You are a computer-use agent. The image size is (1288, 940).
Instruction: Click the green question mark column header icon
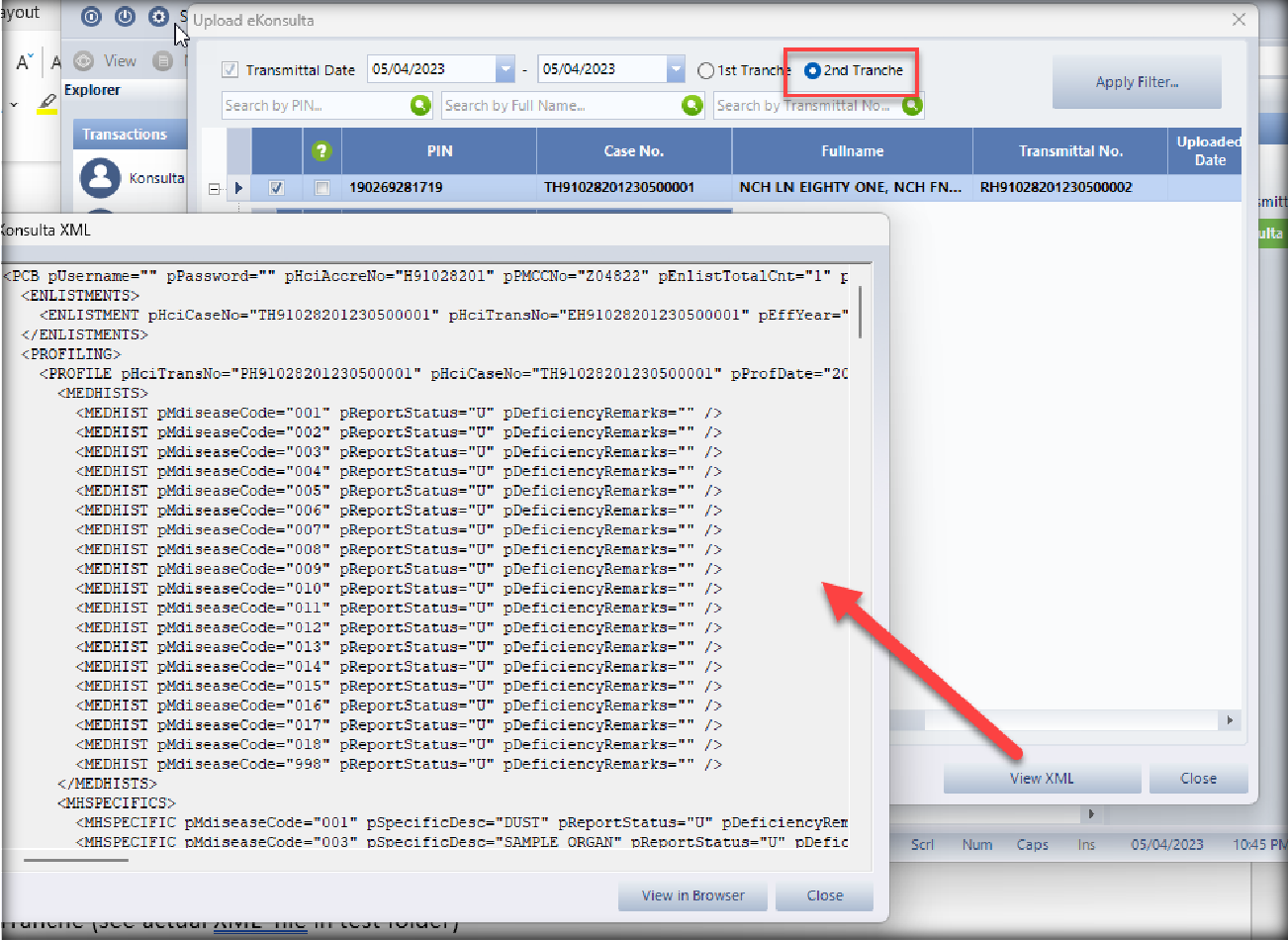[x=322, y=151]
